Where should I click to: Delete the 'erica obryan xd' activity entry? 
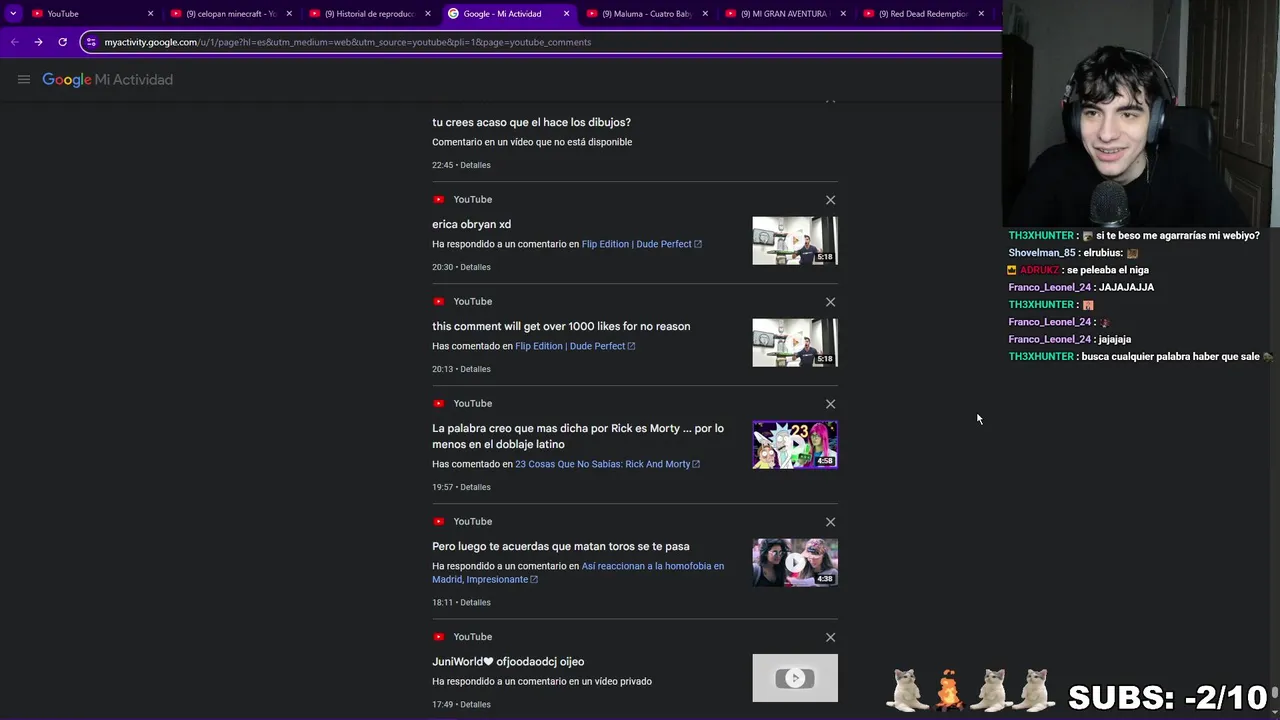point(830,200)
